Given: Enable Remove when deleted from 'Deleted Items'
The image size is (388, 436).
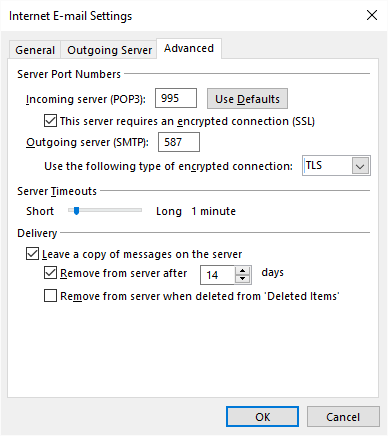Looking at the screenshot, I should click(50, 296).
